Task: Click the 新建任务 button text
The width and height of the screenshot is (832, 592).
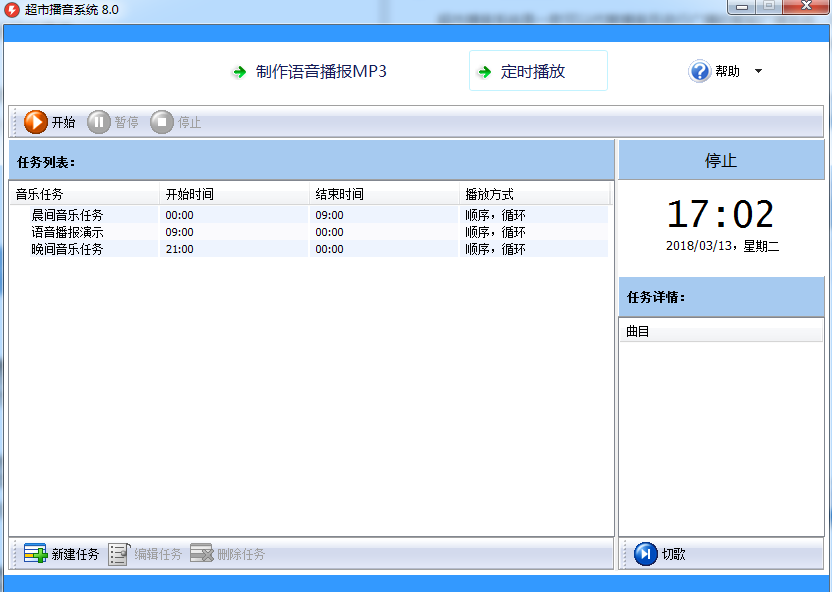Action: pos(75,554)
